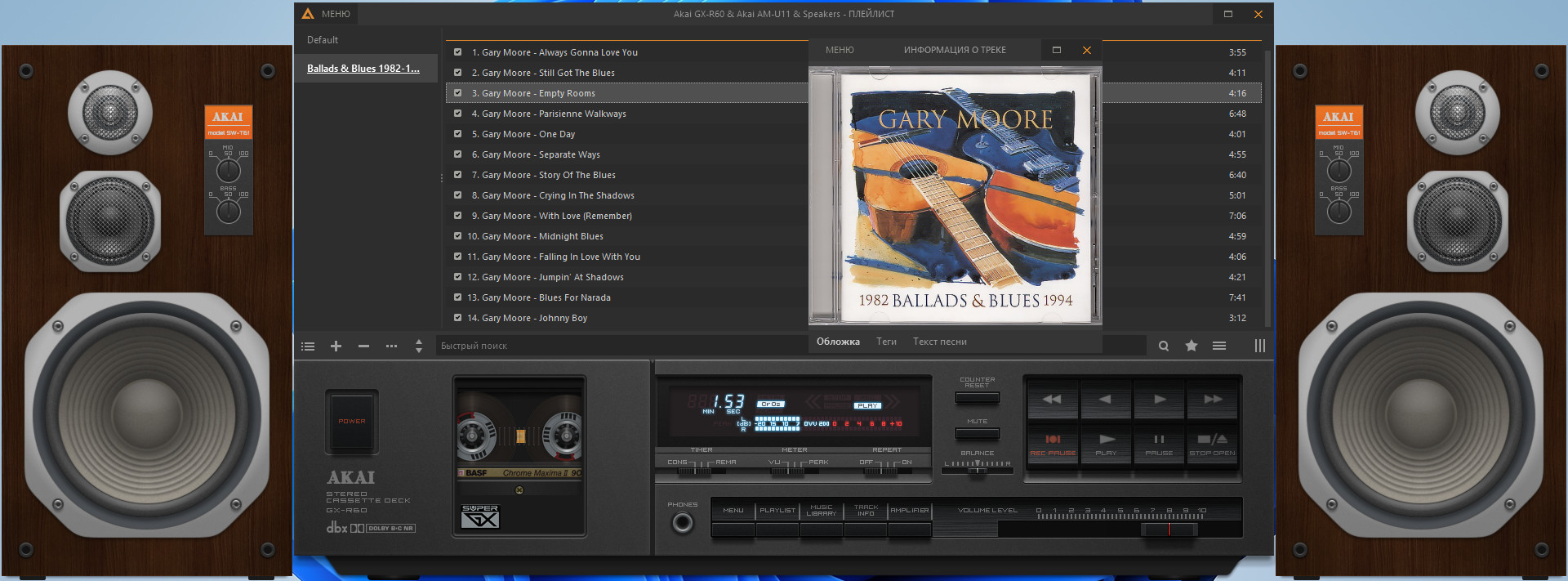Click the AMPLIFIER deck button
The height and width of the screenshot is (581, 1568).
tap(910, 530)
